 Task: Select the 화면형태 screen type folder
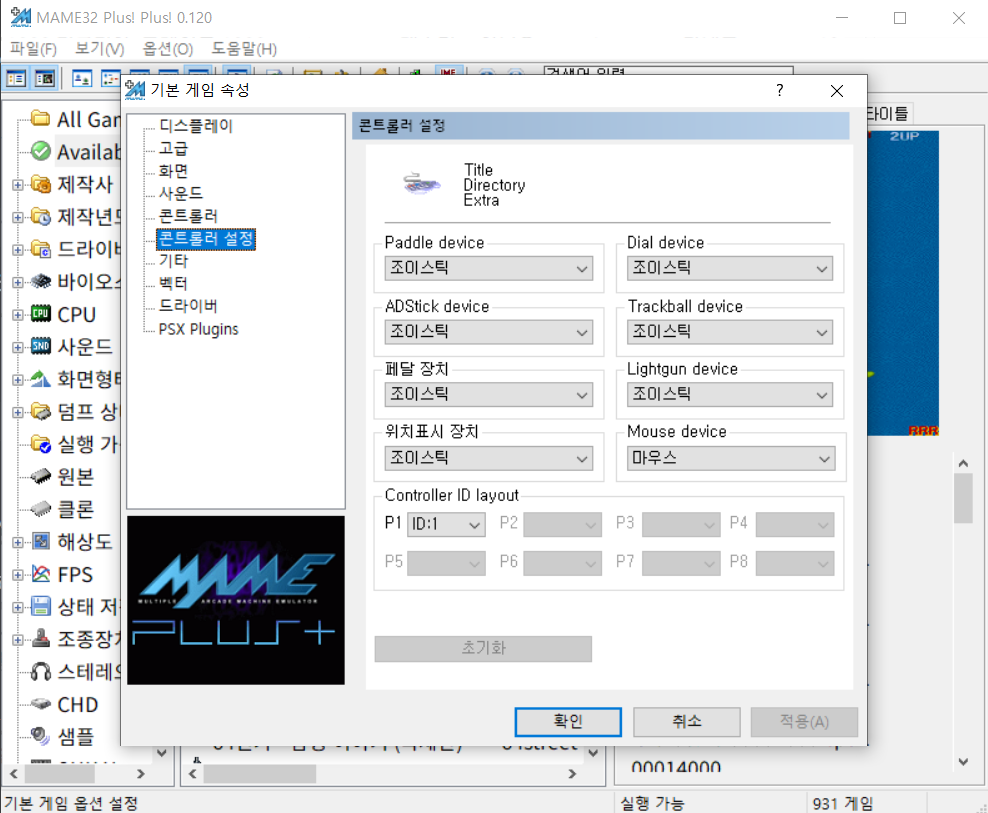coord(41,379)
